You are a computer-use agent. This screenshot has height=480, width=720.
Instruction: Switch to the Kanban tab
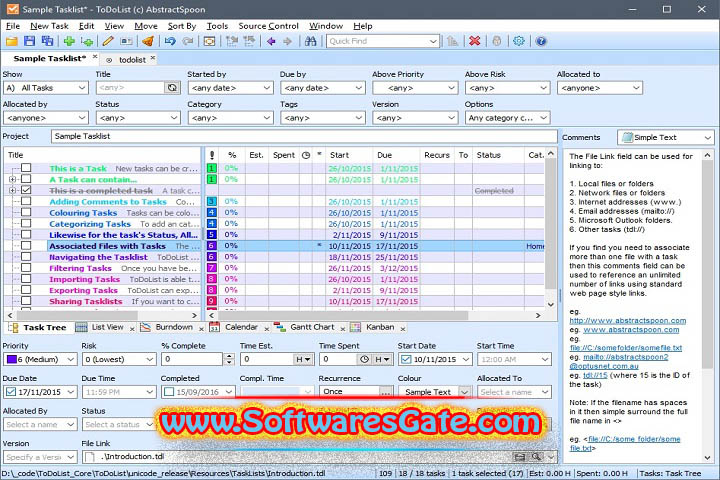(x=380, y=327)
